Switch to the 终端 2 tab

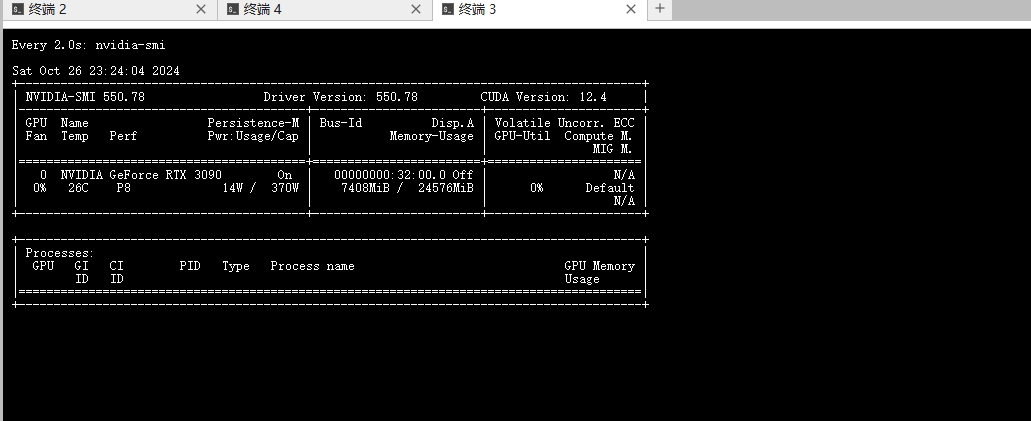point(48,9)
